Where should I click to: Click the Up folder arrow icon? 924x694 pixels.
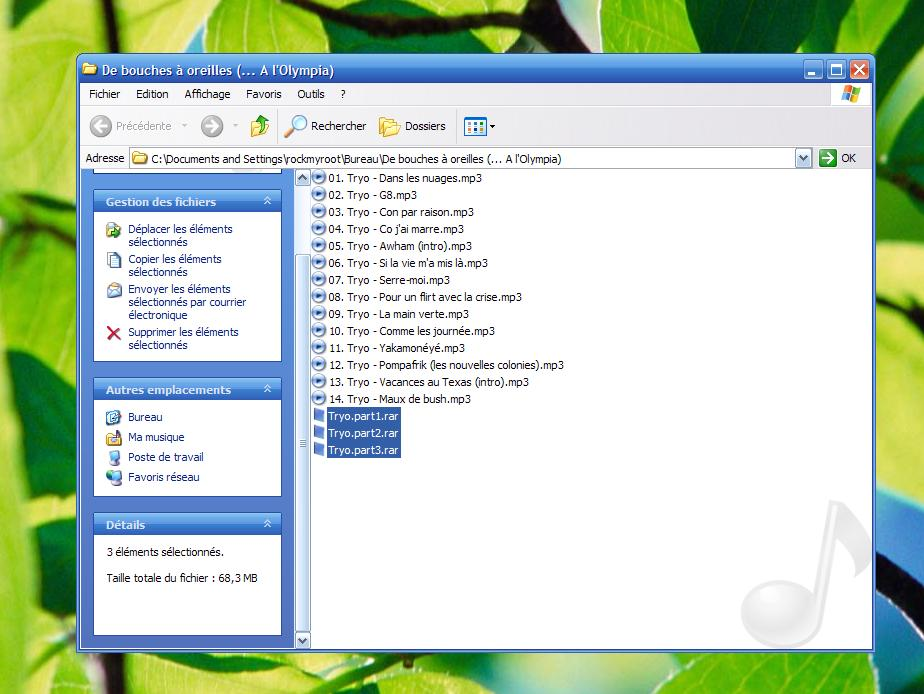click(x=260, y=126)
